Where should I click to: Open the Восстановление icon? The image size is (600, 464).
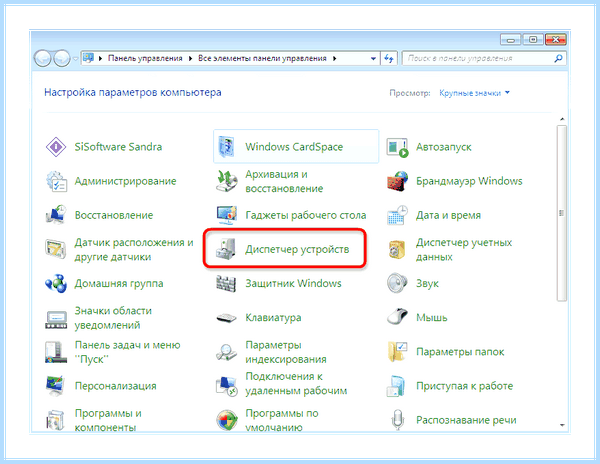(x=56, y=215)
